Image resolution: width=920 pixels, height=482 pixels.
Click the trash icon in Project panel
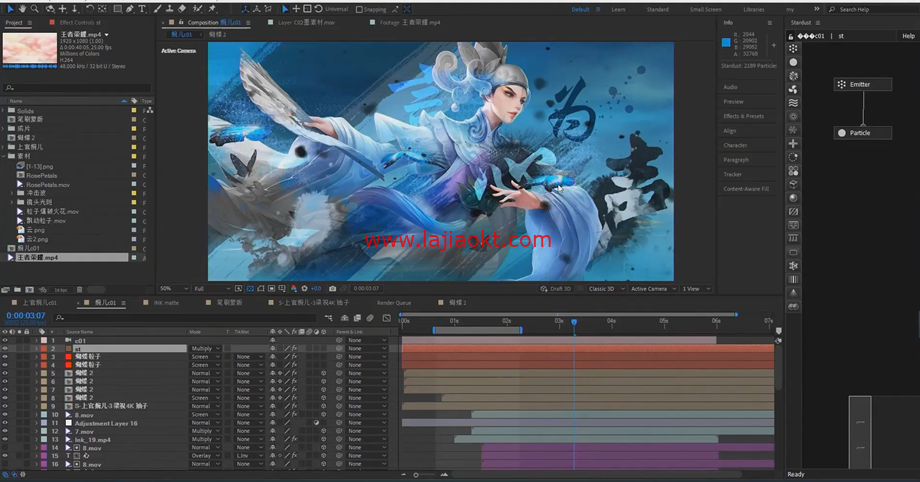[80, 289]
